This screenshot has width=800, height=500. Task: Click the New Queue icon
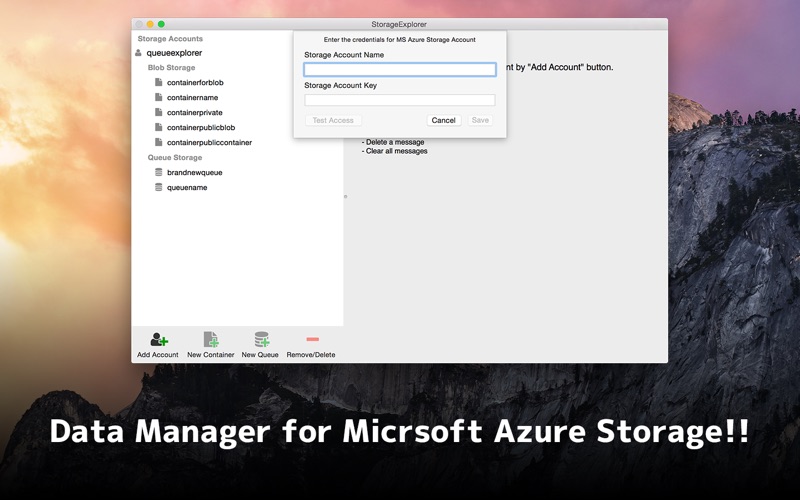point(262,339)
